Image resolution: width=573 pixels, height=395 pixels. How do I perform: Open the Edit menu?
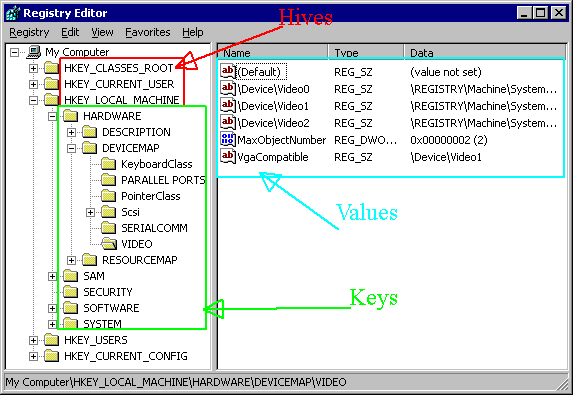pos(70,33)
